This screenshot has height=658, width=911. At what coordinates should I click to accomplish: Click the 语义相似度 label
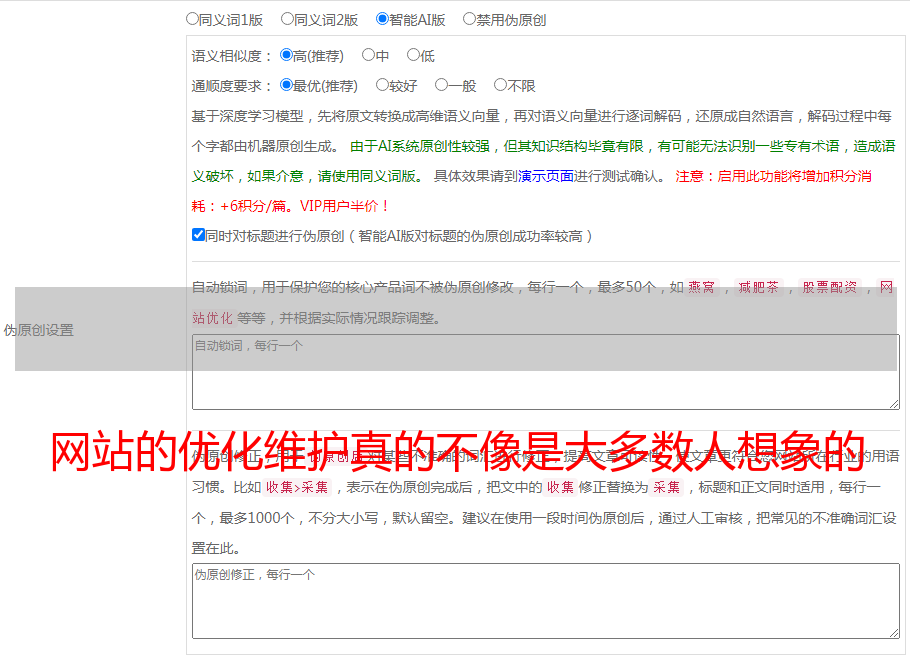(232, 56)
